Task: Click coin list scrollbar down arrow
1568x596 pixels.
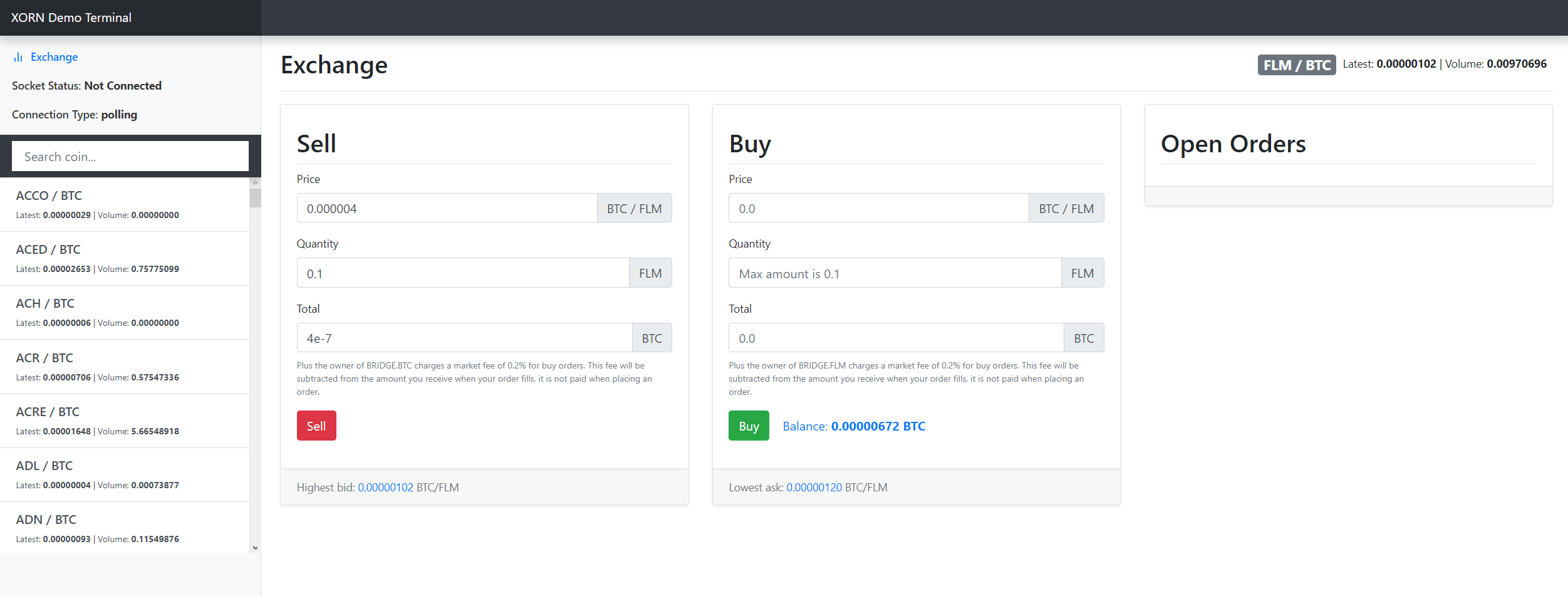Action: tap(255, 548)
